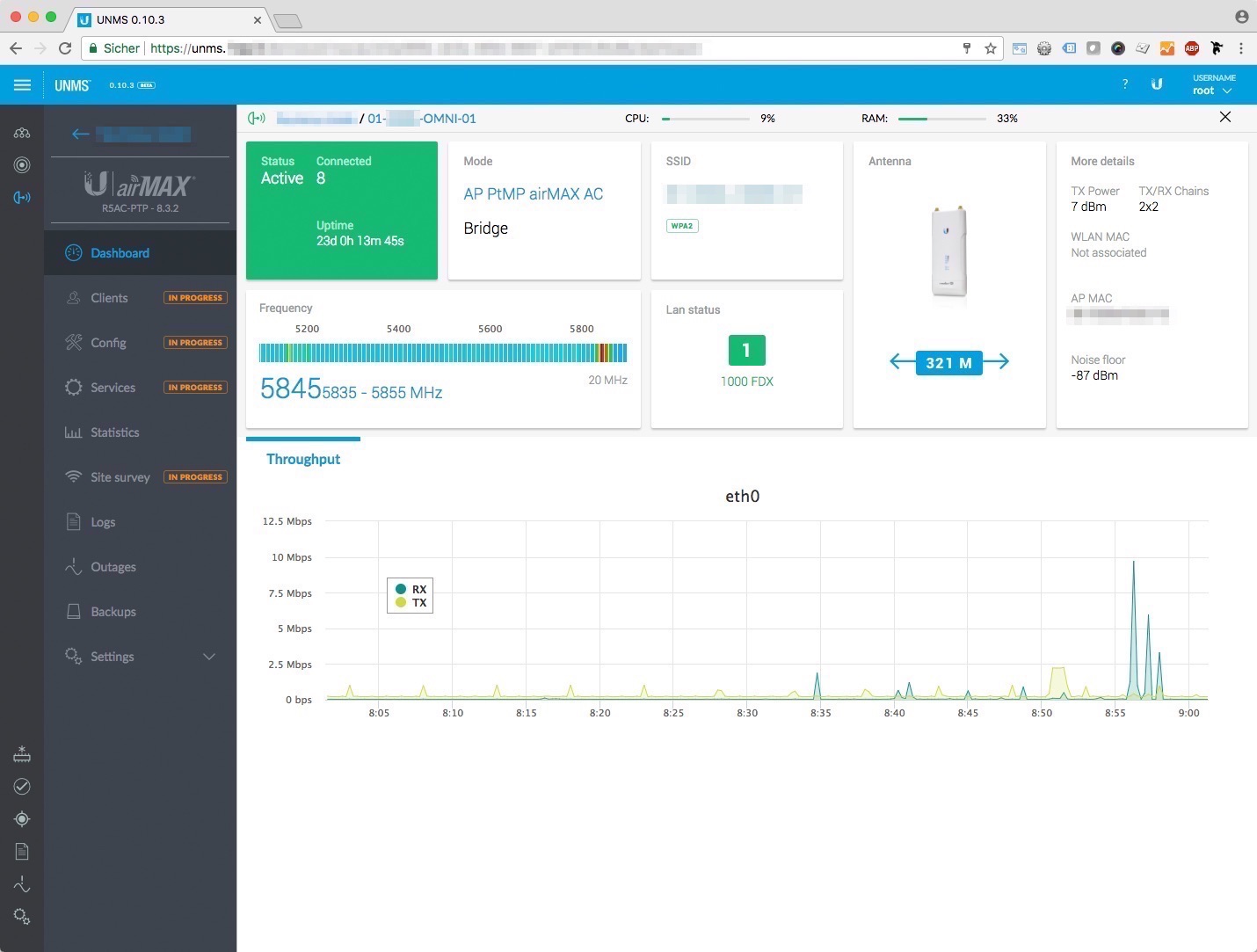The width and height of the screenshot is (1257, 952).
Task: Go to the Logs section
Action: pos(103,522)
